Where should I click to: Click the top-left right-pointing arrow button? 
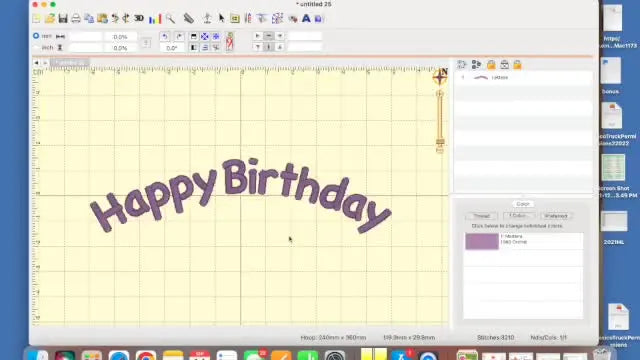pos(258,36)
